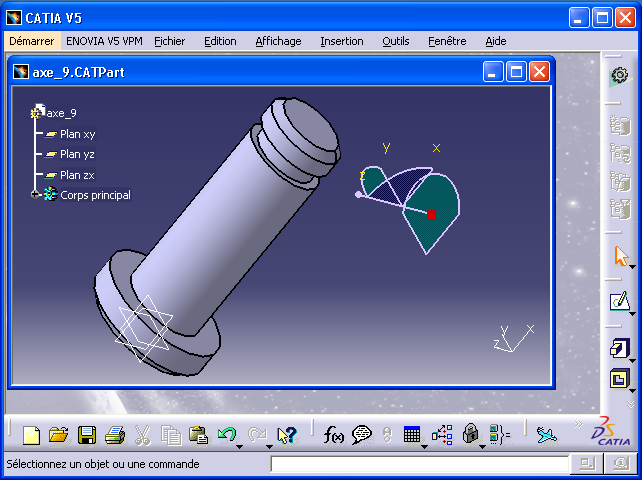Minimize the axe_9.CATPart document window
The image size is (642, 480).
(x=493, y=72)
